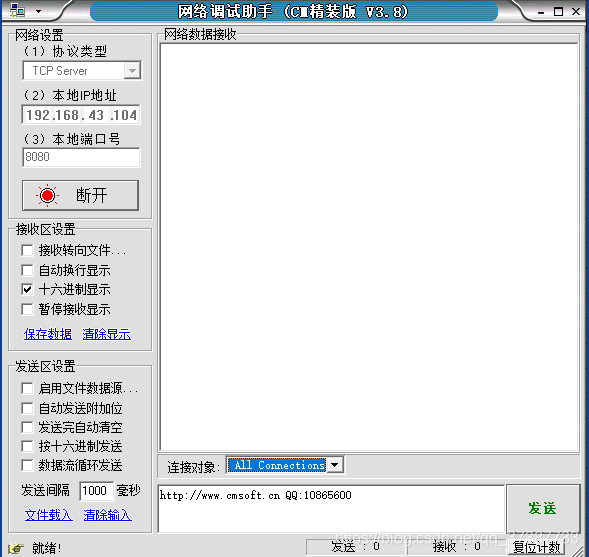Enable 按十六进制发送 checkbox
589x557 pixels.
[27, 446]
